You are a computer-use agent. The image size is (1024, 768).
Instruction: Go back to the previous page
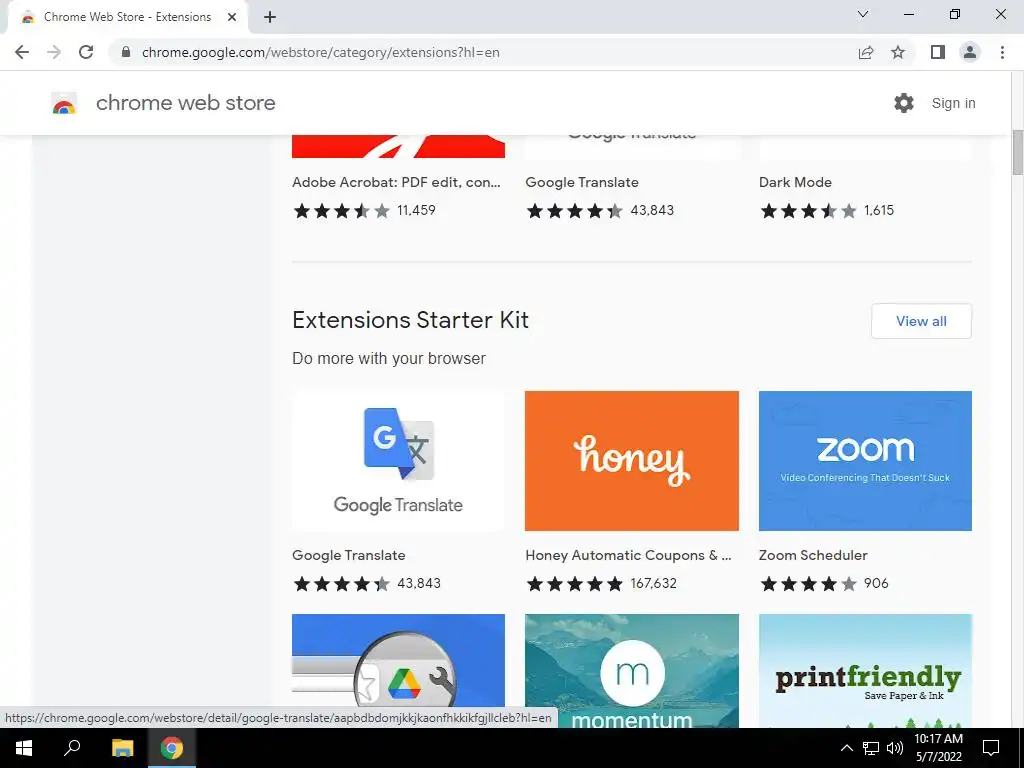click(x=22, y=52)
